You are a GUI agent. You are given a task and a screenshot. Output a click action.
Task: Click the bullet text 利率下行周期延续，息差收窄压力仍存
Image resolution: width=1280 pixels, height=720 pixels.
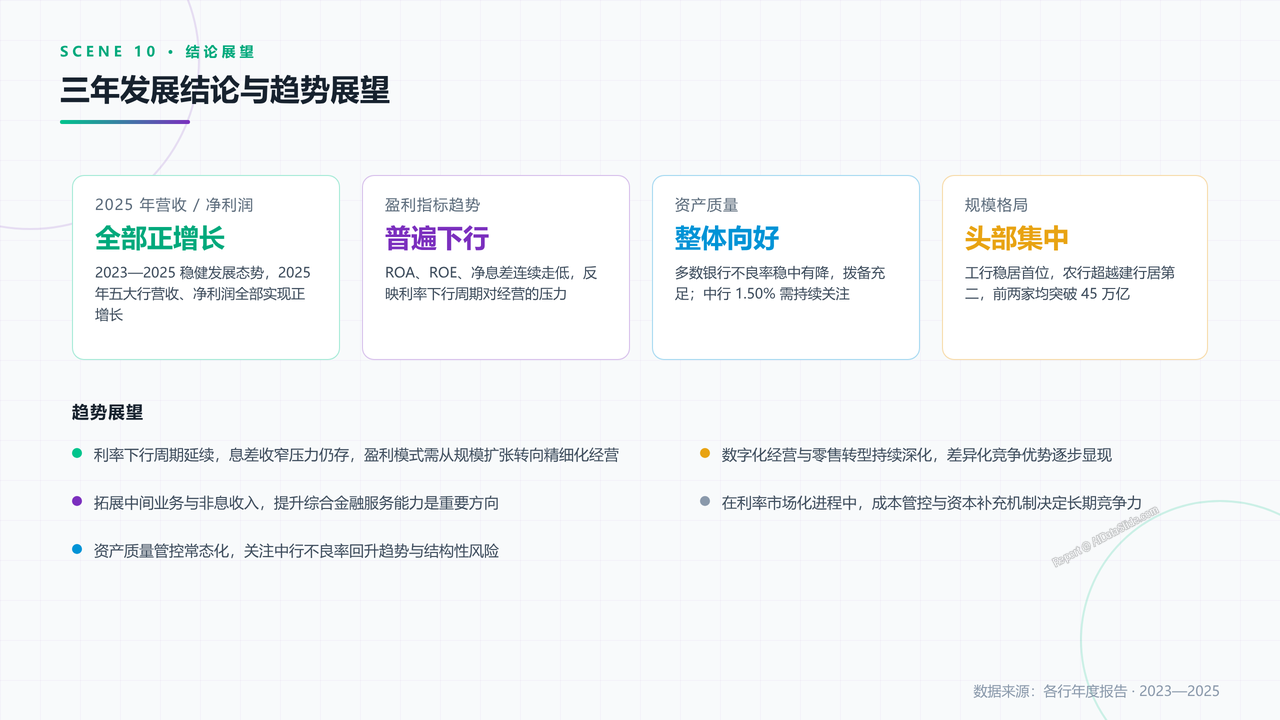click(356, 455)
